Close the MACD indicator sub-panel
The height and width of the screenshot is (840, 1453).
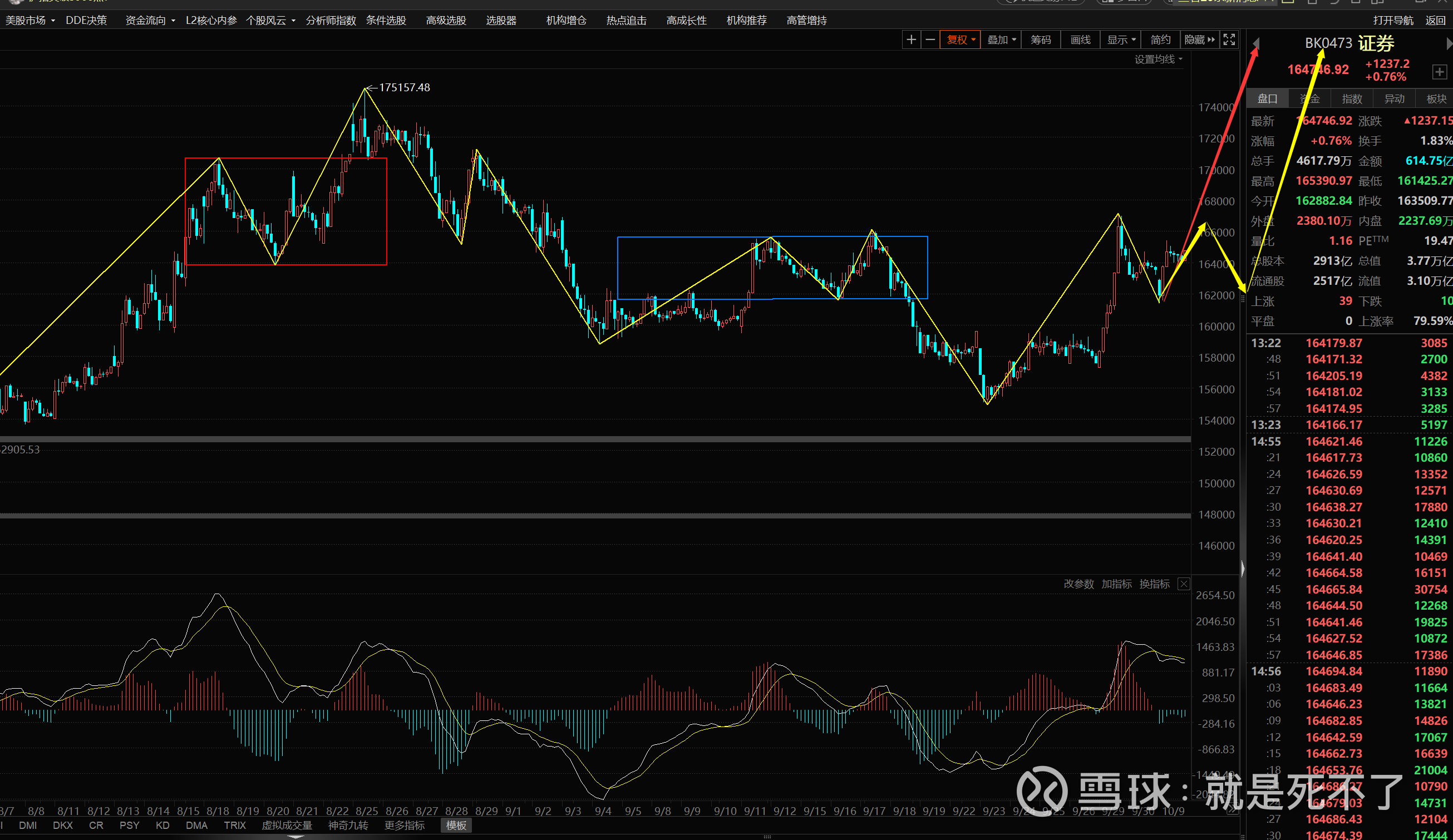[x=1183, y=584]
